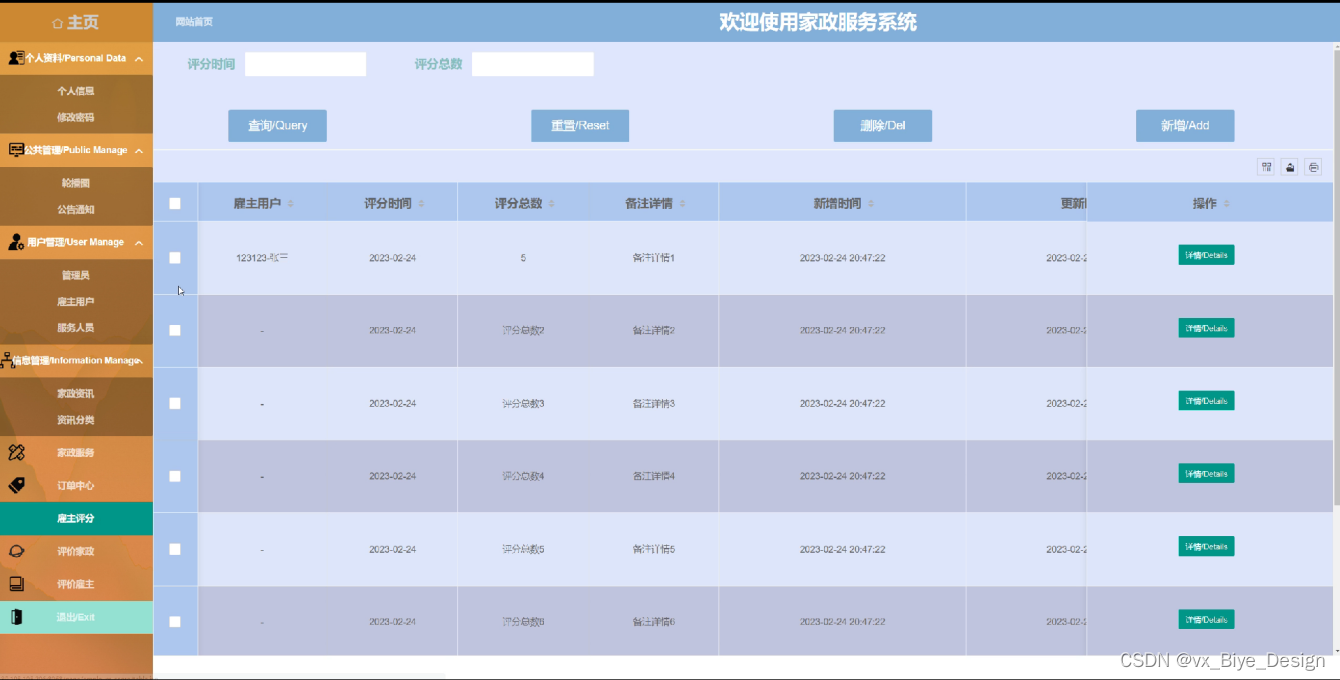This screenshot has width=1340, height=680.
Task: Click the 新增/Add button
Action: coord(1185,126)
